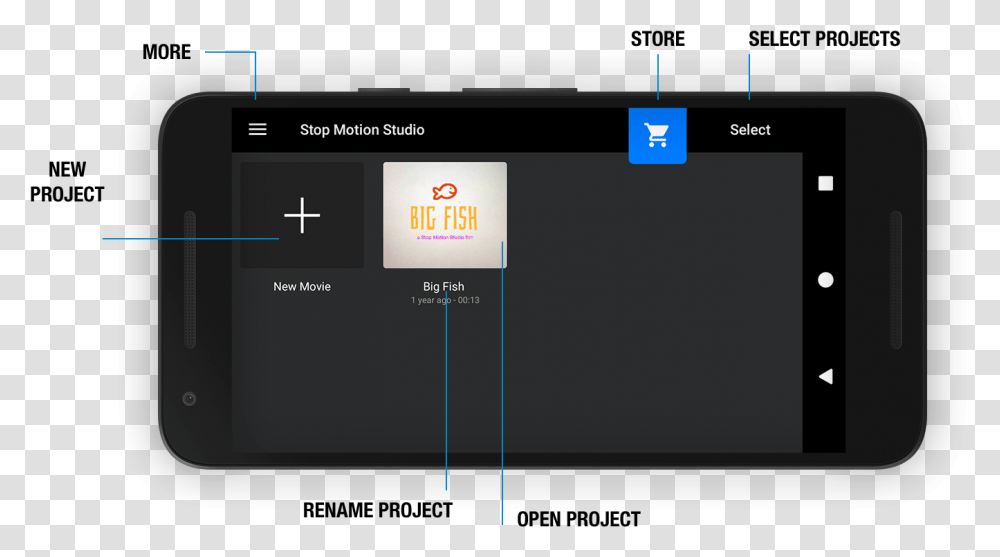Viewport: 1000px width, 557px height.
Task: Click the '1 year ago - 00:13' timestamp
Action: click(445, 300)
